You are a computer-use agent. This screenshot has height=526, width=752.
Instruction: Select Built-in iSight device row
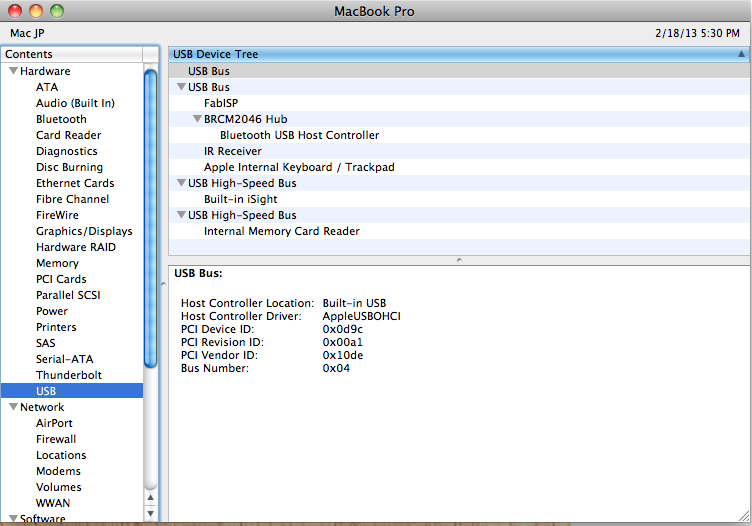[458, 199]
